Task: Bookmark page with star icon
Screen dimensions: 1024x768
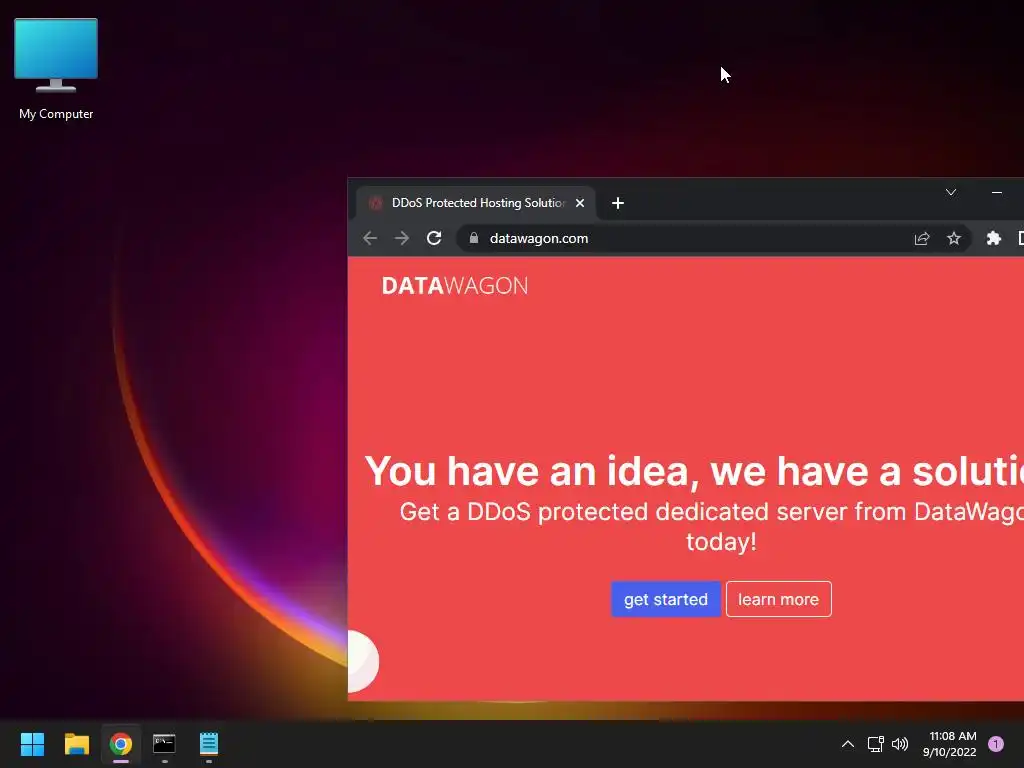Action: pyautogui.click(x=953, y=238)
